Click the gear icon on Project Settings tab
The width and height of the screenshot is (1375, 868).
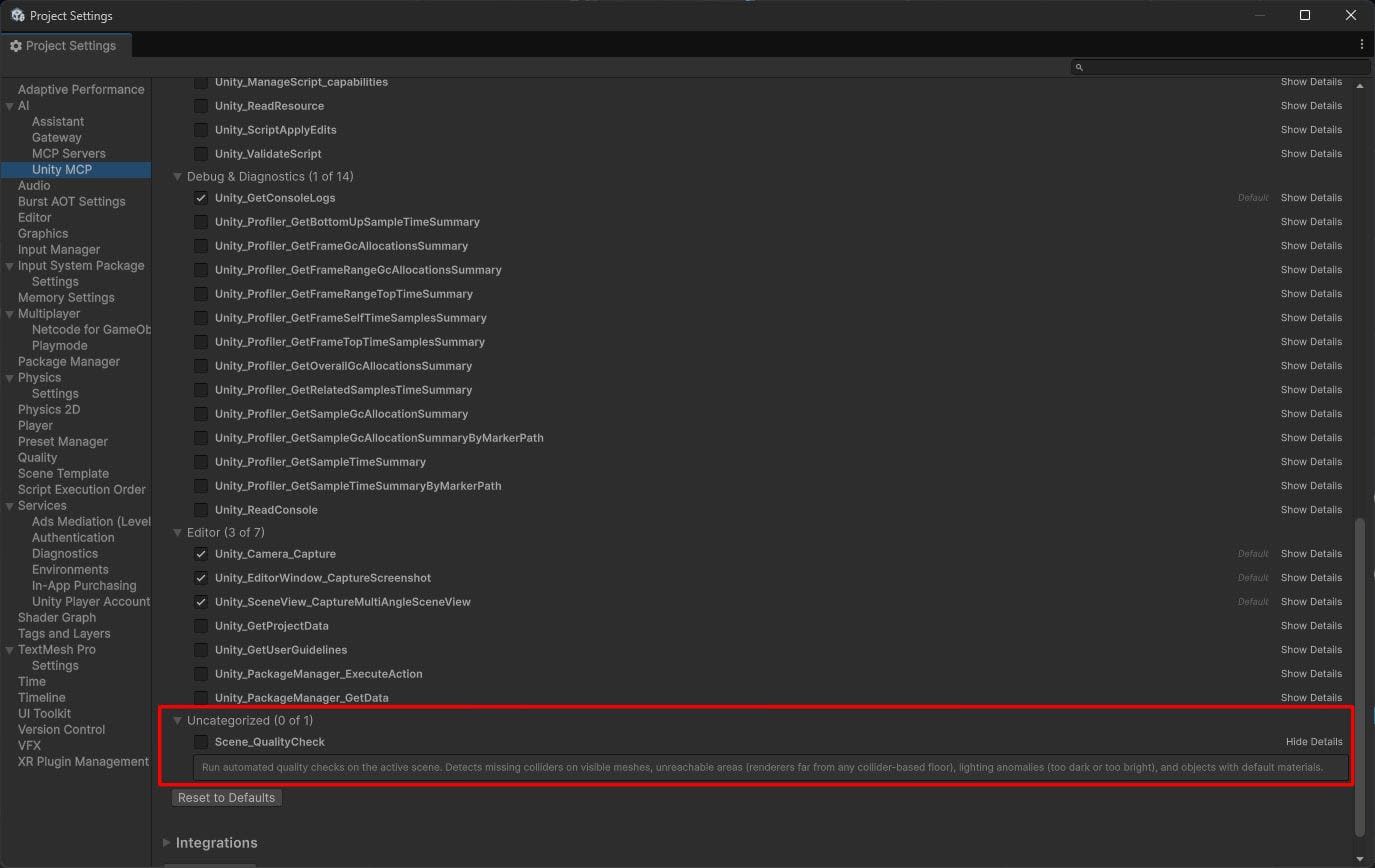[16, 46]
